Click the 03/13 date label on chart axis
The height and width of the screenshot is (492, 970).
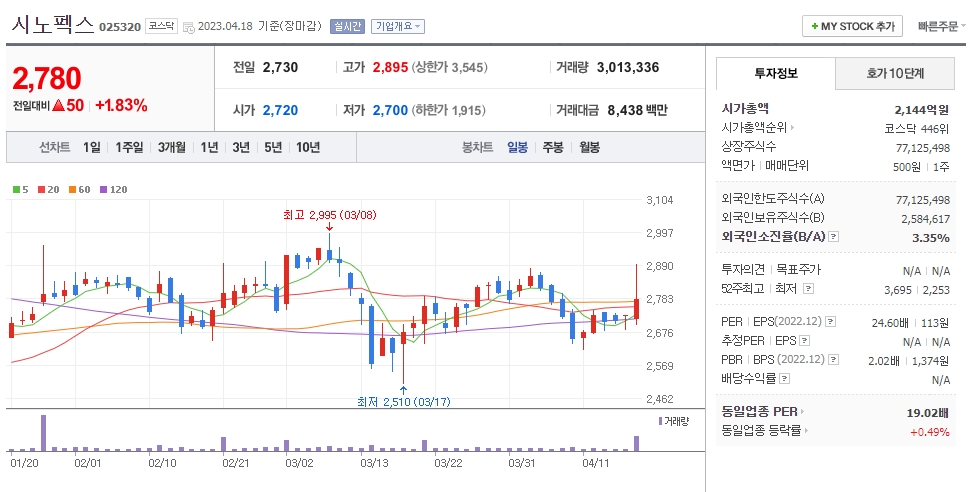374,463
